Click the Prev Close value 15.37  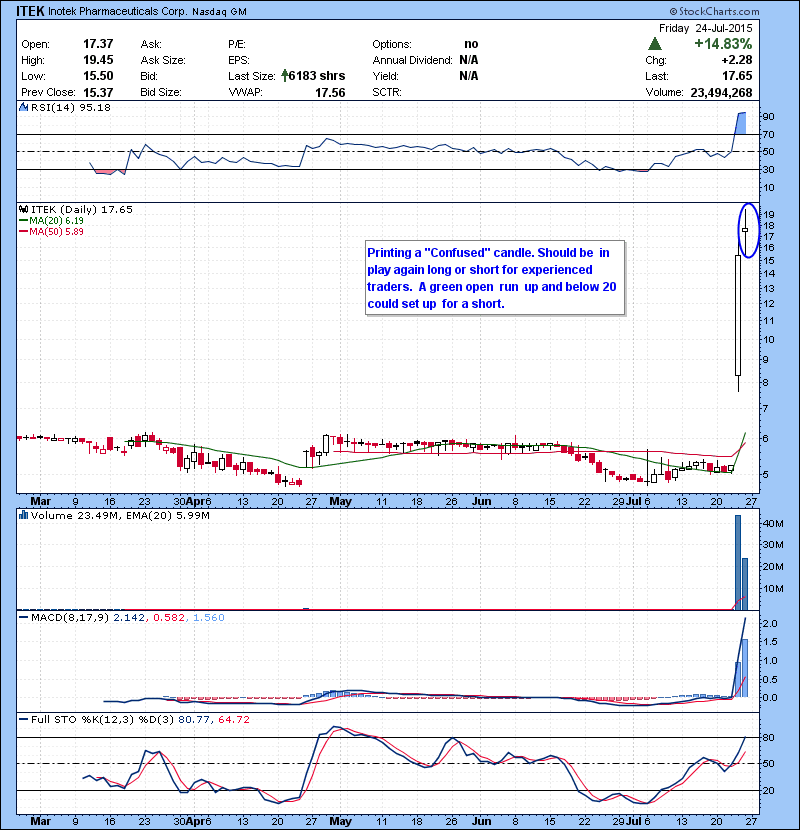pyautogui.click(x=98, y=93)
